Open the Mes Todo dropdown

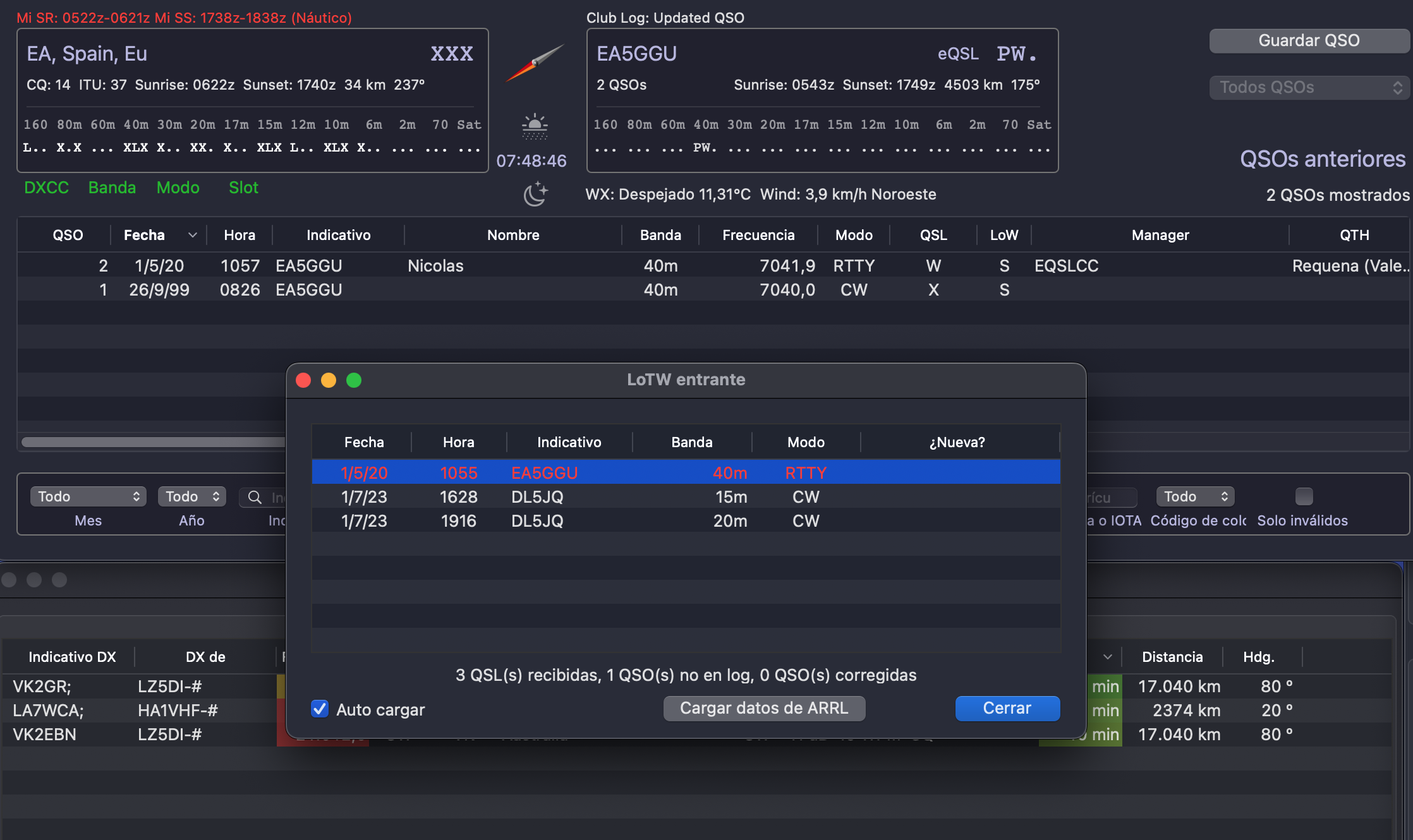pos(88,496)
